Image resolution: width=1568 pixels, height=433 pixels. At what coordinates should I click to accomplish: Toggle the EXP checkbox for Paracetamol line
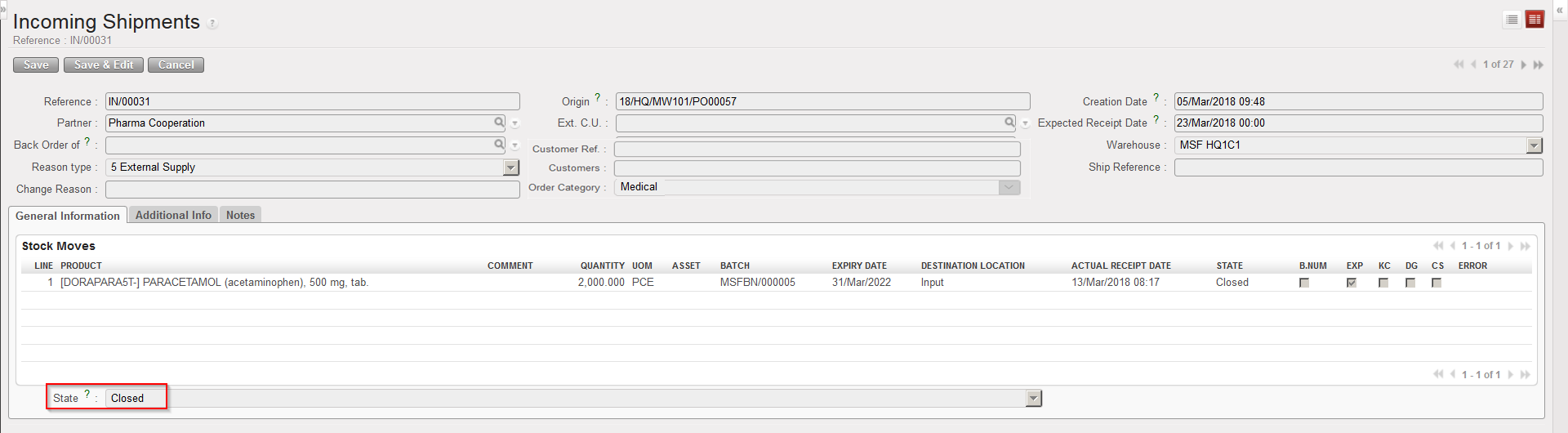pos(1352,283)
